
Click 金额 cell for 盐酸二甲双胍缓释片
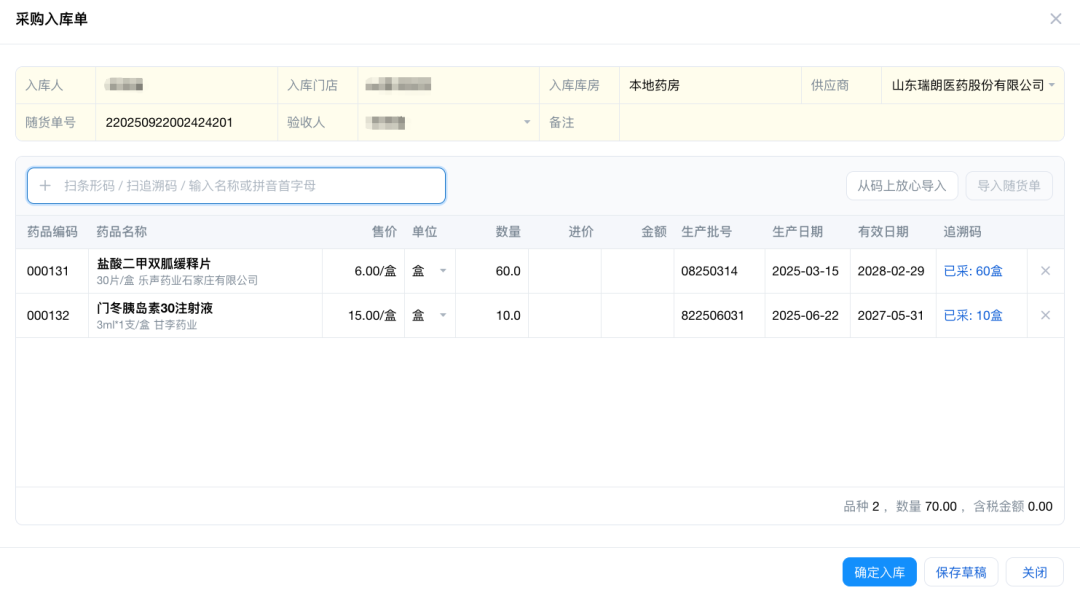(638, 271)
